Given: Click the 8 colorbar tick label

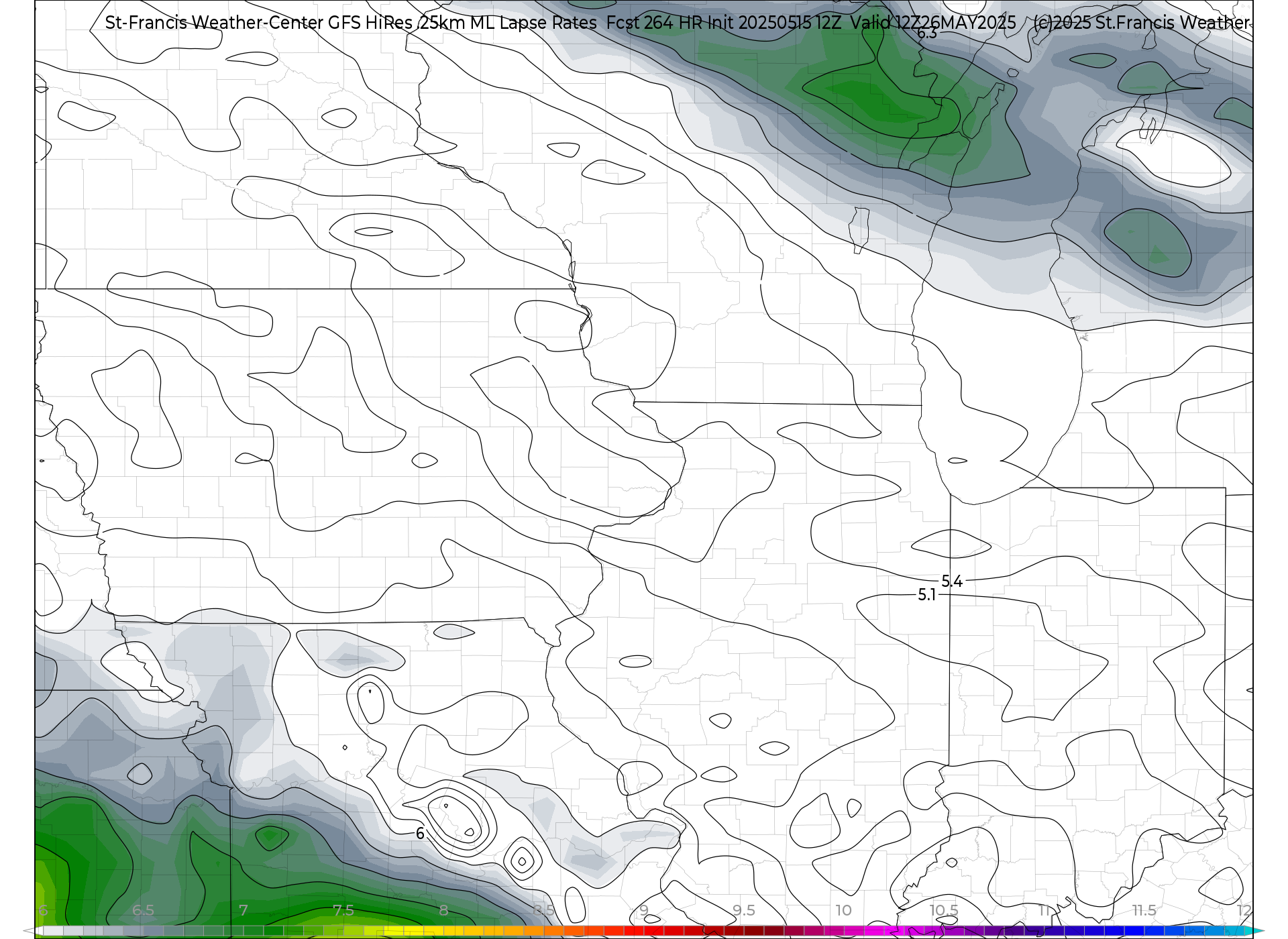Looking at the screenshot, I should [443, 910].
